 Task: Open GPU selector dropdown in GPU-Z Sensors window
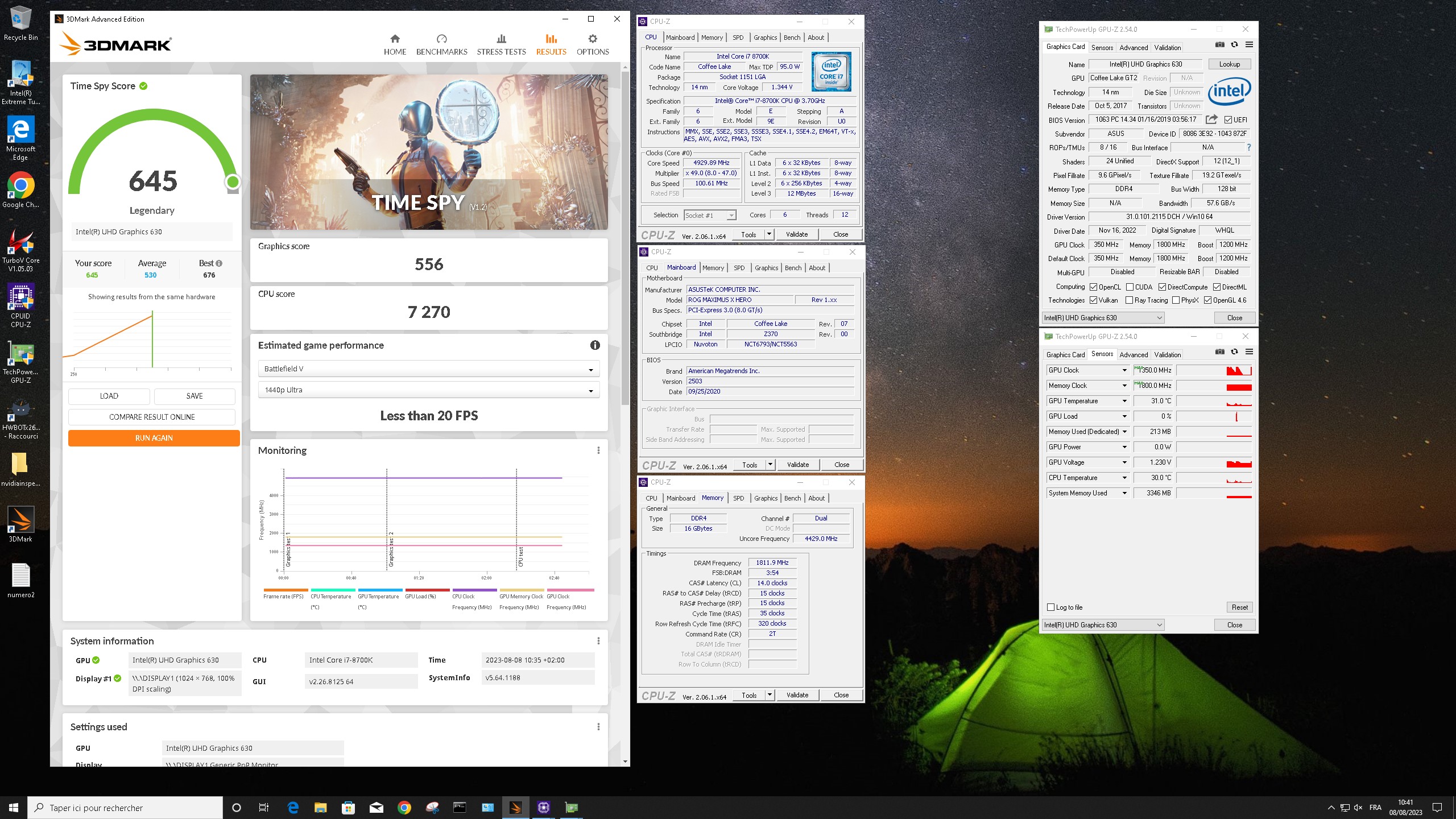(x=1103, y=625)
